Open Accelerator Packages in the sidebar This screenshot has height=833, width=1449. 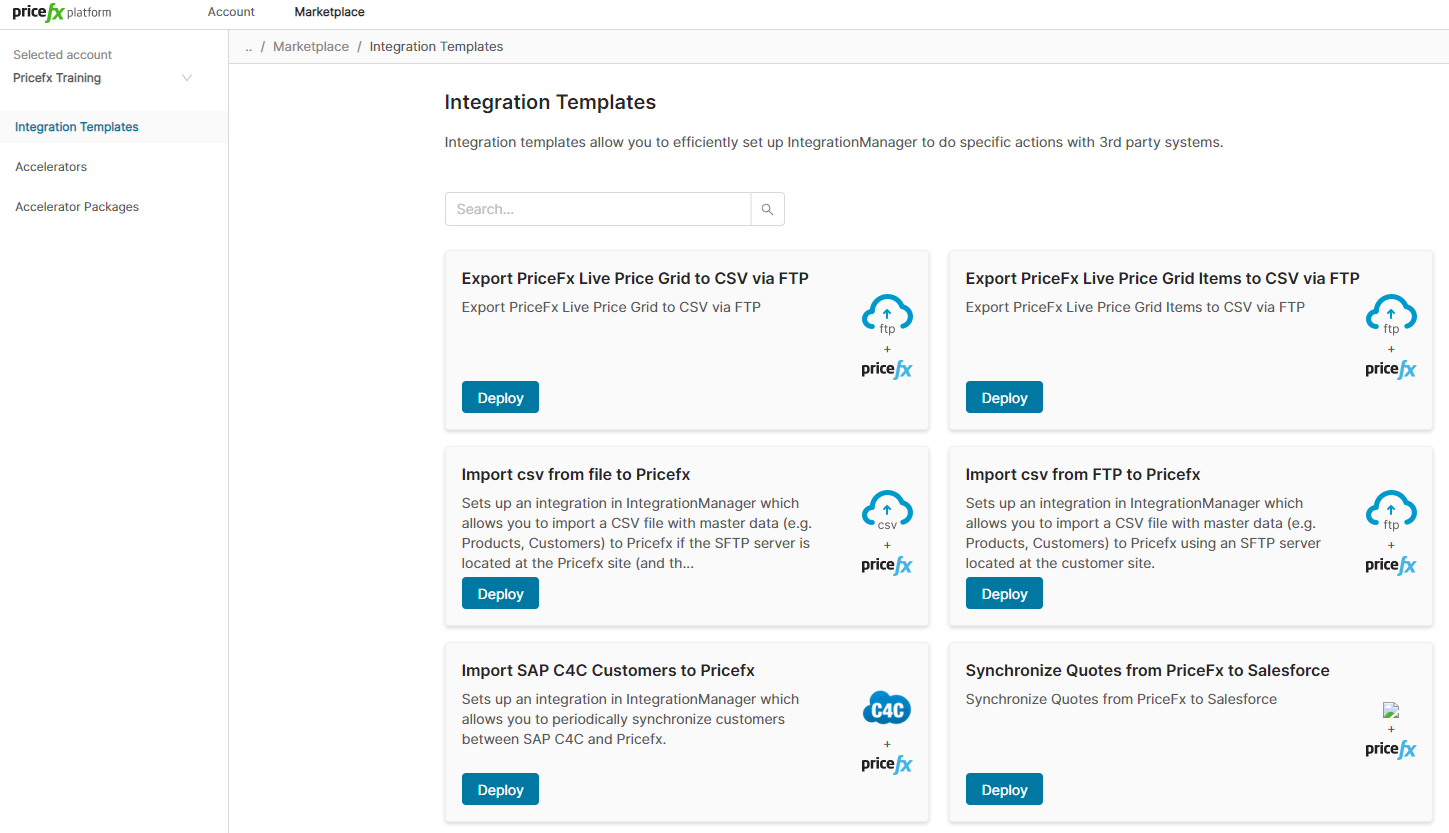pyautogui.click(x=77, y=207)
